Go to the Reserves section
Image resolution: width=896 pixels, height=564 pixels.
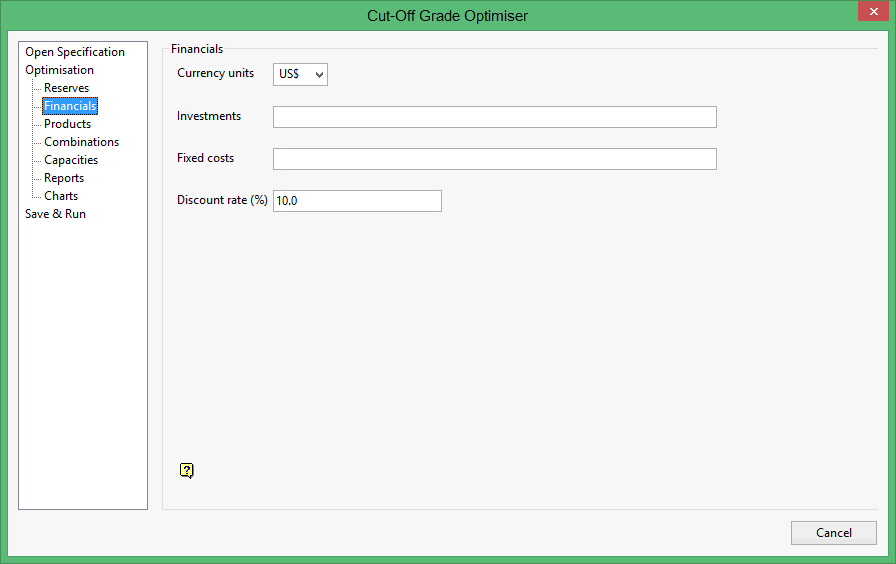(x=66, y=88)
